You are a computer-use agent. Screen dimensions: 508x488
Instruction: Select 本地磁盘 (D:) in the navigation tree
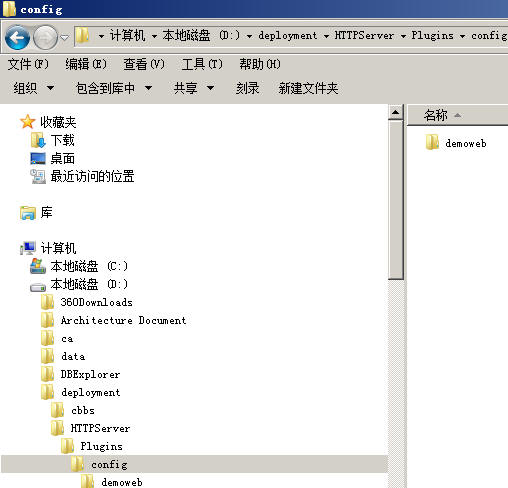point(89,284)
